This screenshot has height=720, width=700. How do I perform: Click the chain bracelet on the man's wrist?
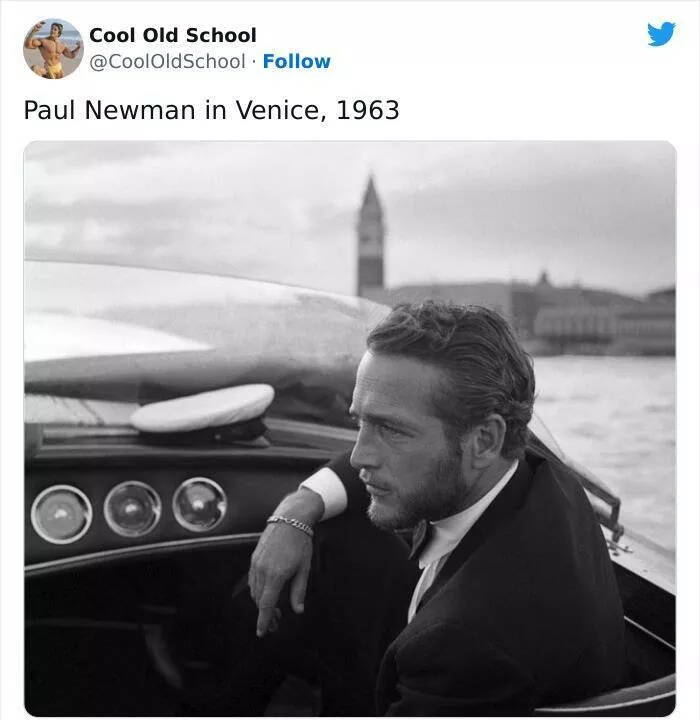(x=290, y=523)
